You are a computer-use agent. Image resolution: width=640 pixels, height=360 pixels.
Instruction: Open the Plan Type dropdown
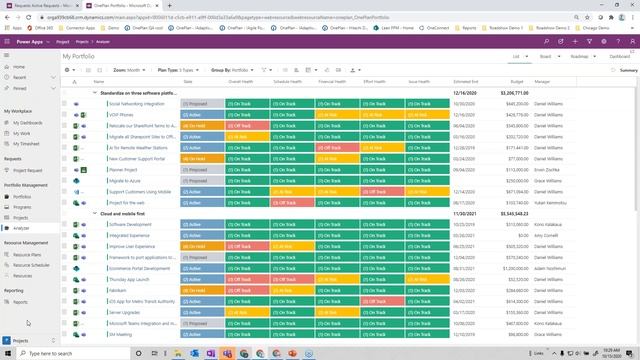pos(178,70)
